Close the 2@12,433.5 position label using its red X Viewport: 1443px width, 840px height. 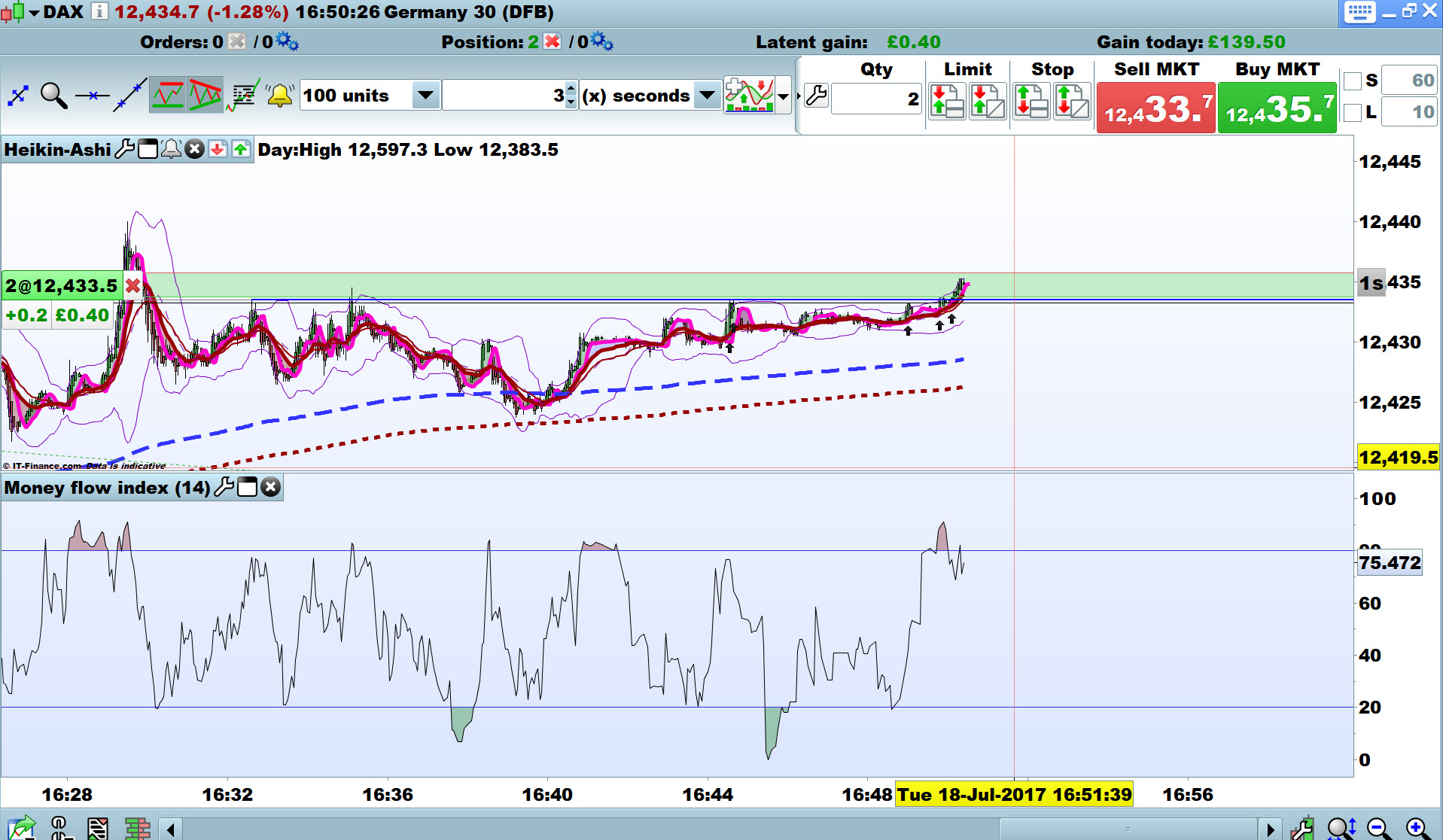133,285
